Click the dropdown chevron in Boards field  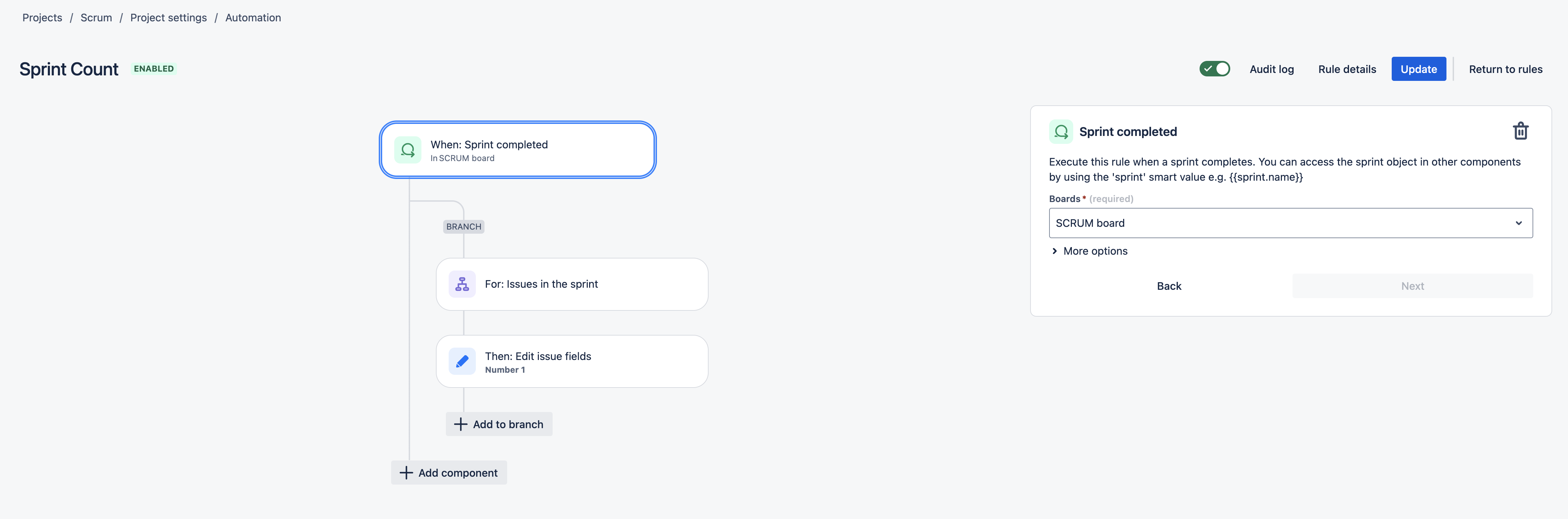click(x=1518, y=223)
